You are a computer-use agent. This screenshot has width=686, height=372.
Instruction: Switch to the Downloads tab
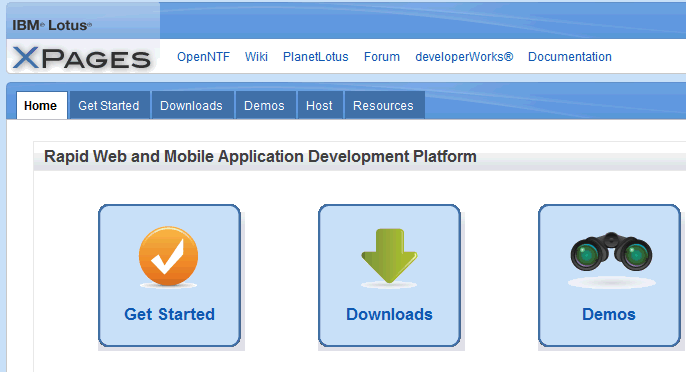pyautogui.click(x=192, y=105)
